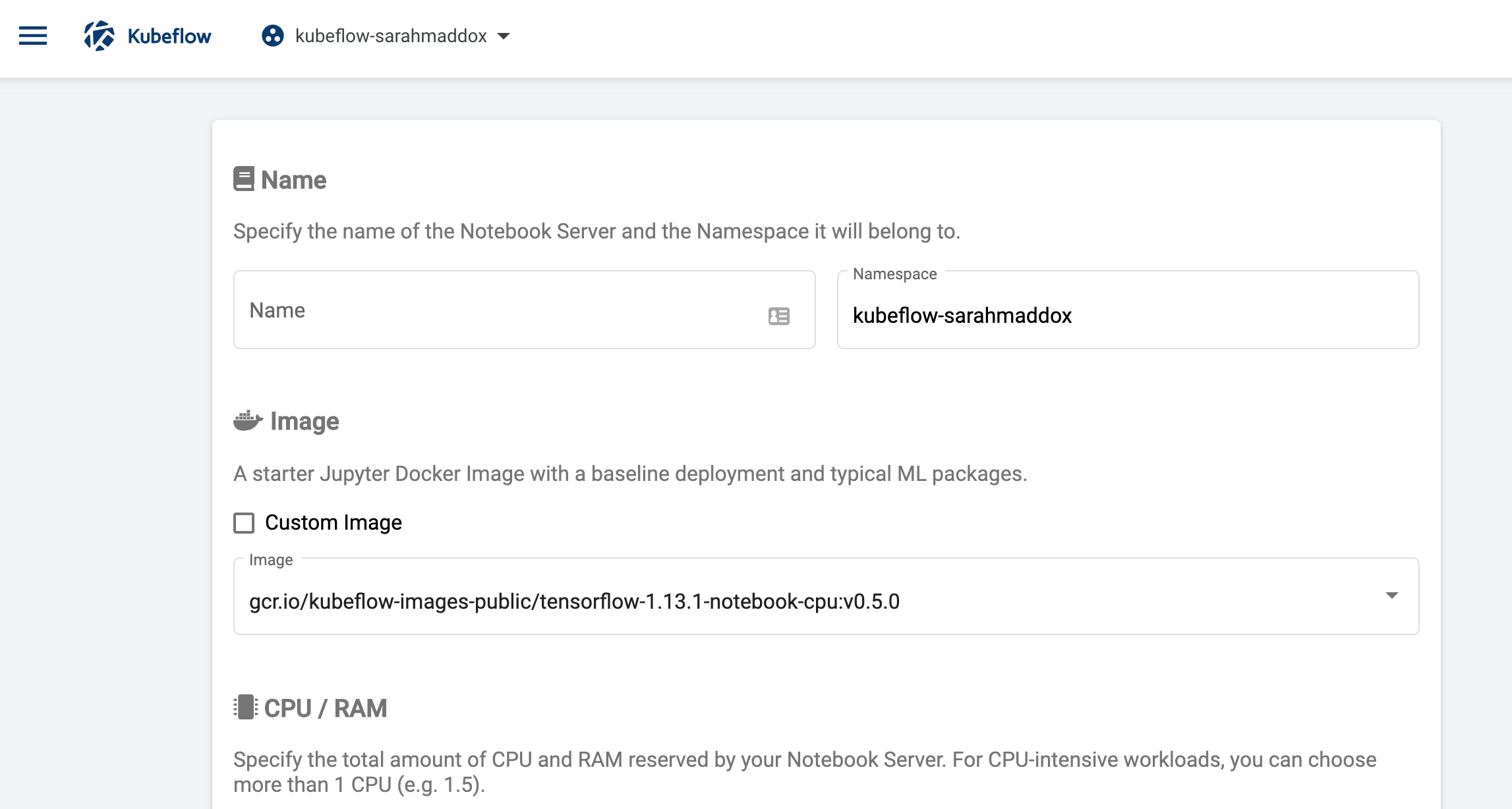This screenshot has height=809, width=1512.
Task: Click the CPU chip icon beside CPU/RAM heading
Action: coord(243,706)
